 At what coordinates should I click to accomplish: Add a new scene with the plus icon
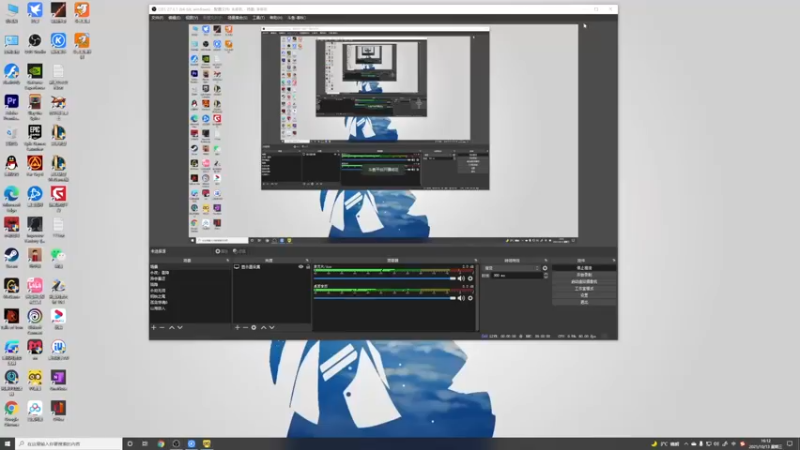click(x=154, y=328)
